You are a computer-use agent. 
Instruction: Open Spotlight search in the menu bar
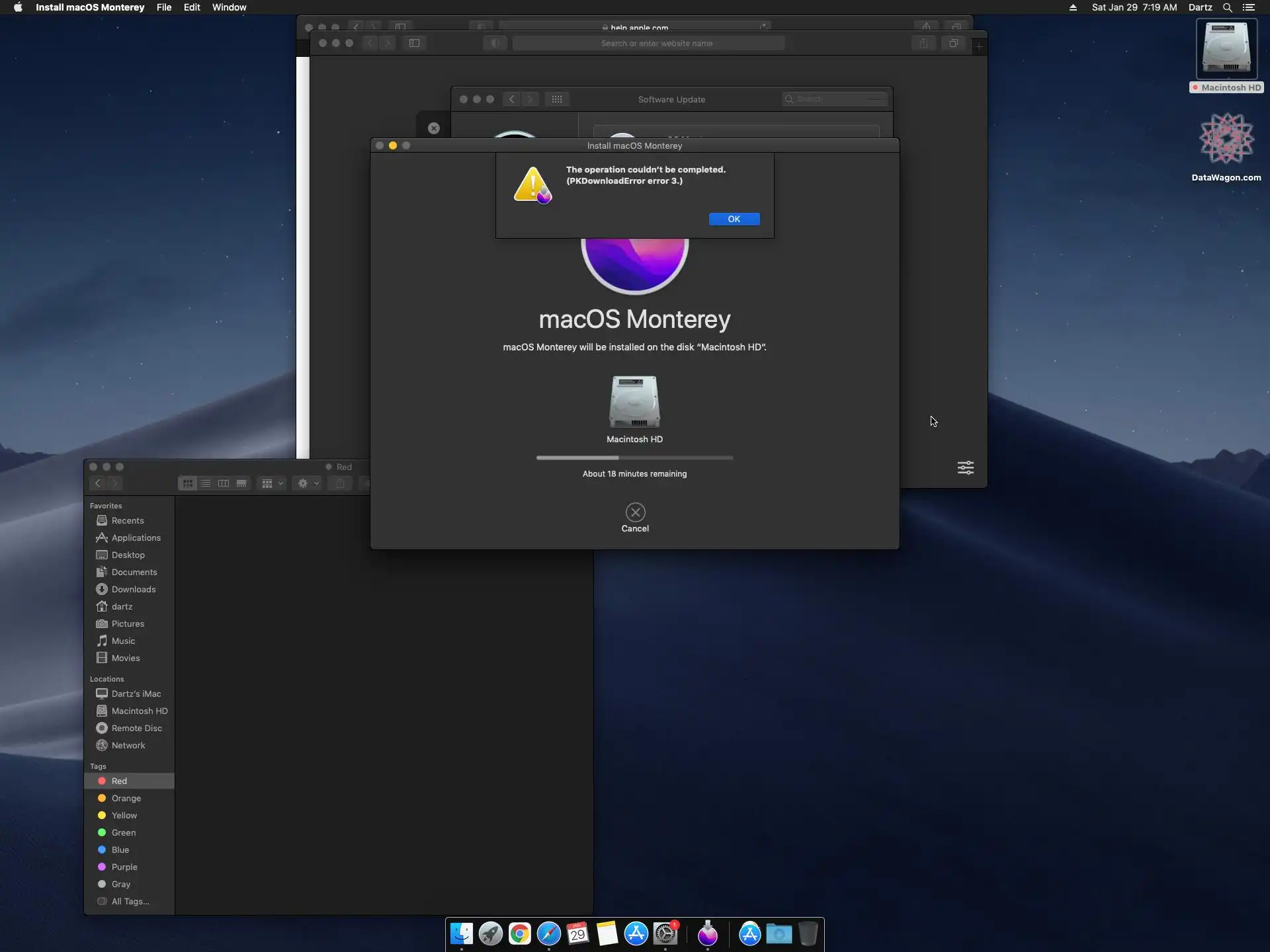pyautogui.click(x=1227, y=7)
